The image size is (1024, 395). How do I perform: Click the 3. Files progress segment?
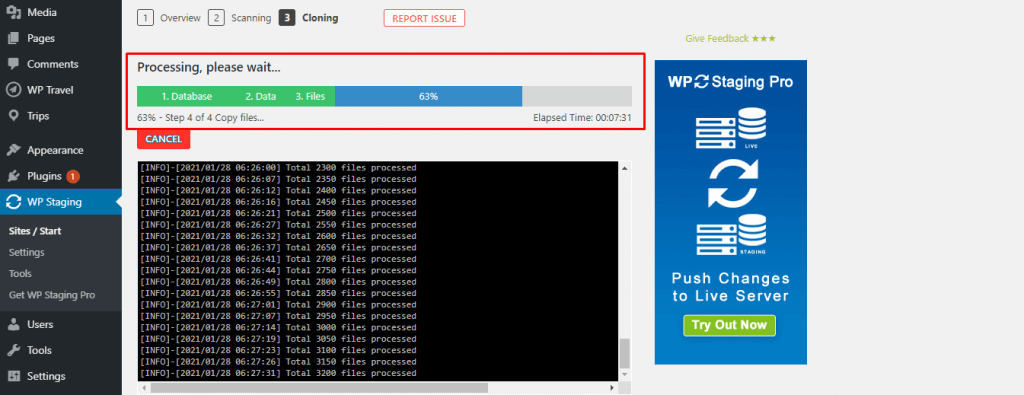pyautogui.click(x=310, y=96)
